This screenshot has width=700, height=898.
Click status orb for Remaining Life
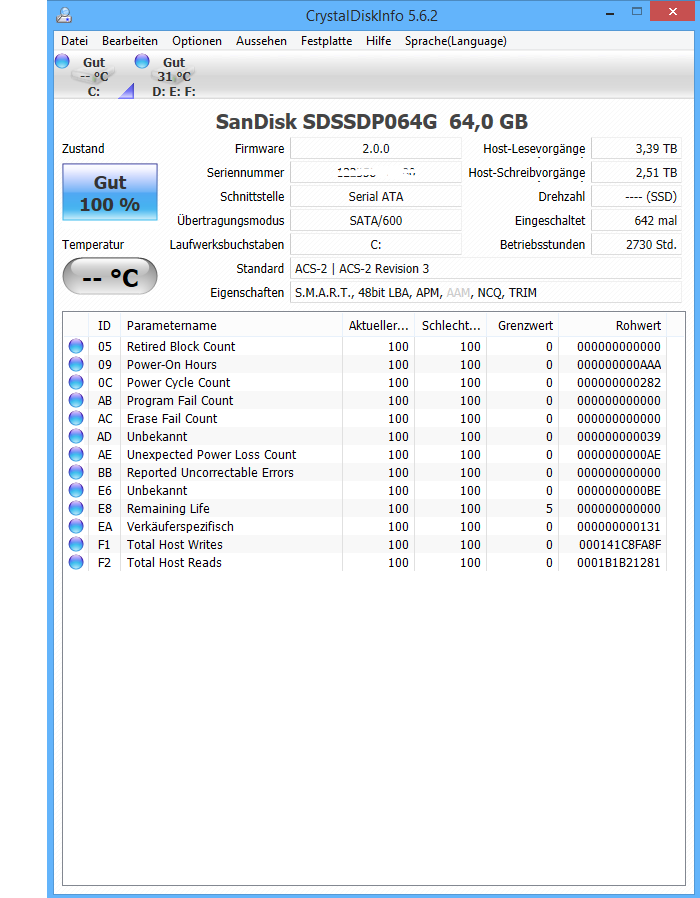click(76, 509)
